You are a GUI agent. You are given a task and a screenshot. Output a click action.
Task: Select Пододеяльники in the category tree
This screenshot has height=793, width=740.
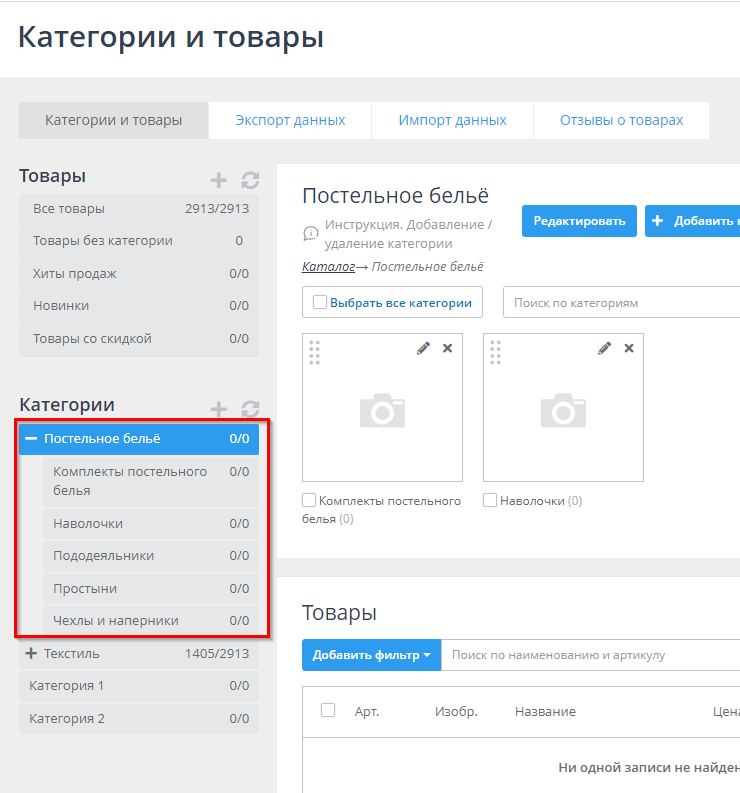click(104, 556)
